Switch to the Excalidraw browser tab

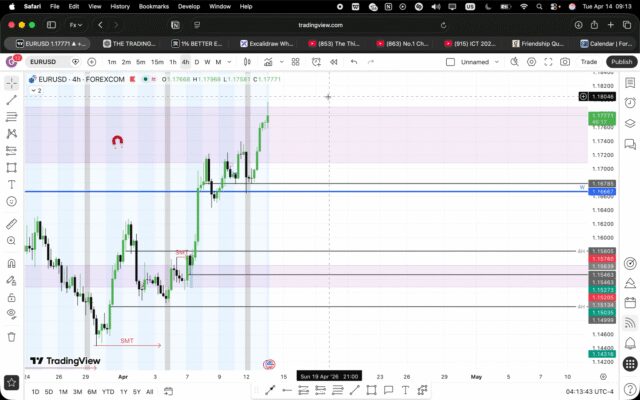272,44
